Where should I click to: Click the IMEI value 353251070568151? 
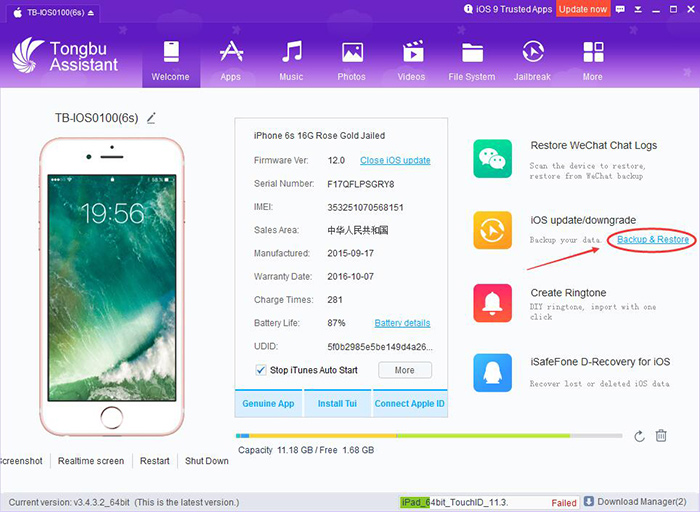point(366,208)
